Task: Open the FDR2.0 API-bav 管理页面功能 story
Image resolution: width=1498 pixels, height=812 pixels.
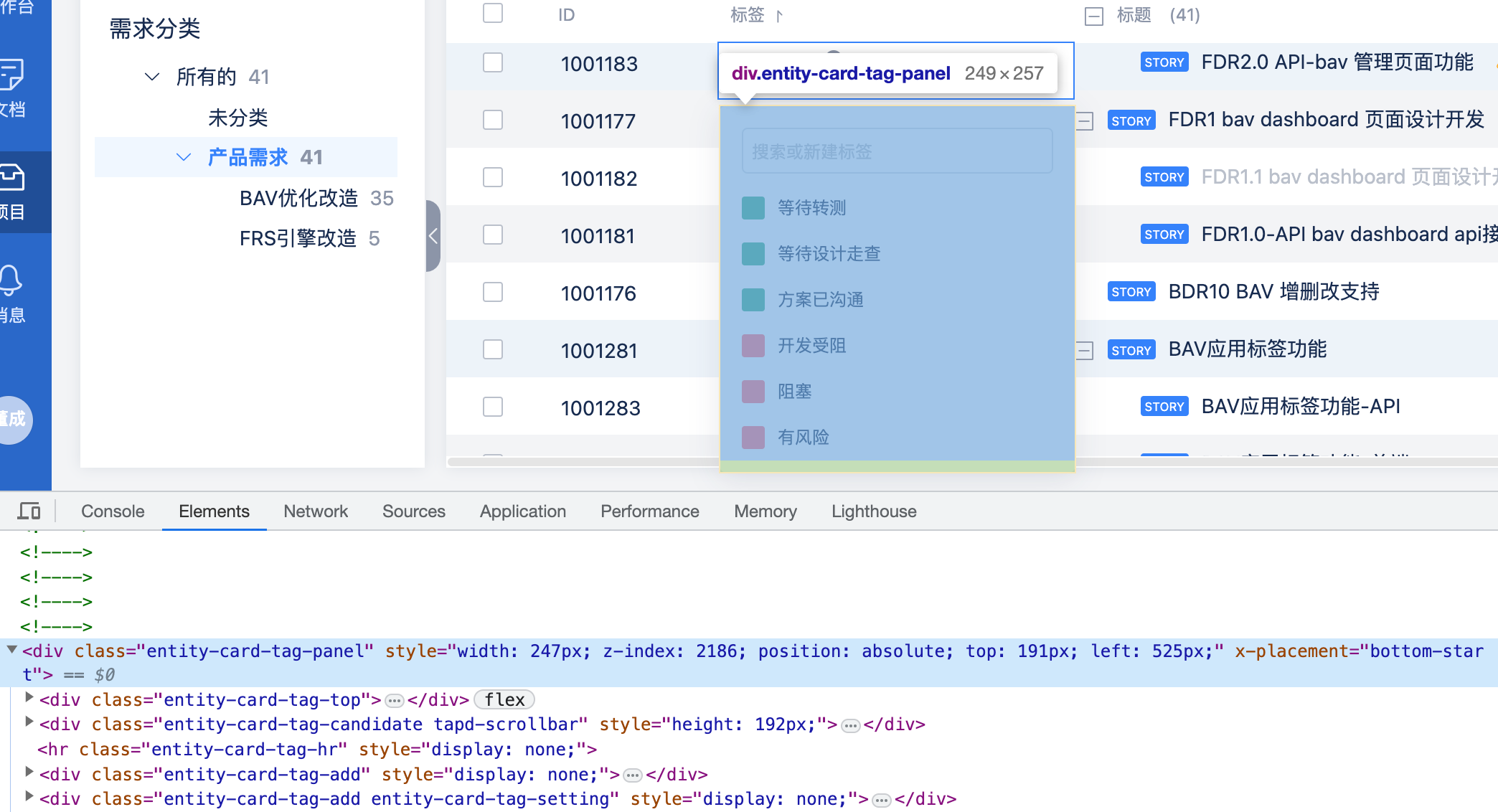Action: coord(1337,62)
